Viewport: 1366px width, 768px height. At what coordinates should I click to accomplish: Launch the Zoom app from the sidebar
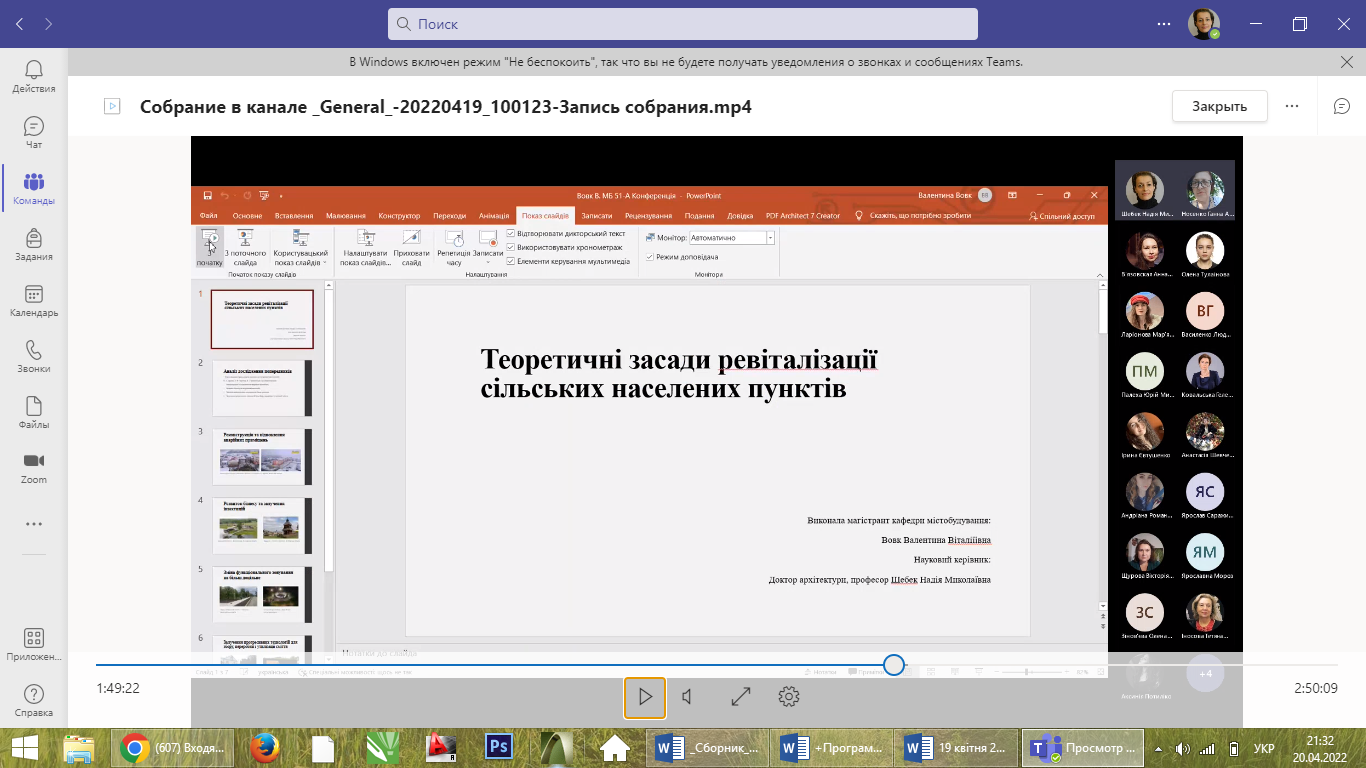click(x=33, y=467)
